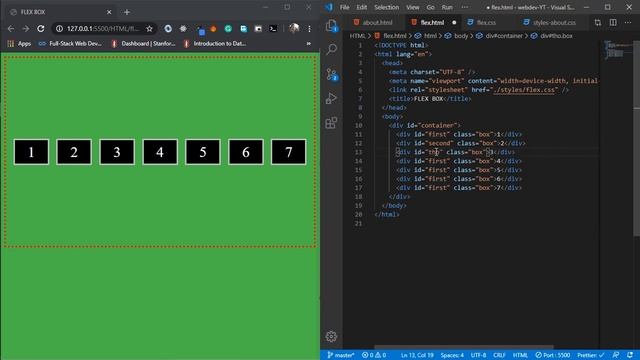Open the VS Code notifications bell
This screenshot has width=640, height=360.
[x=631, y=355]
